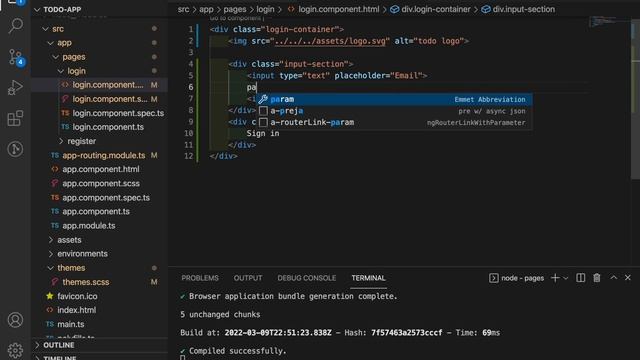Click the editor minimap preview

coord(602,21)
